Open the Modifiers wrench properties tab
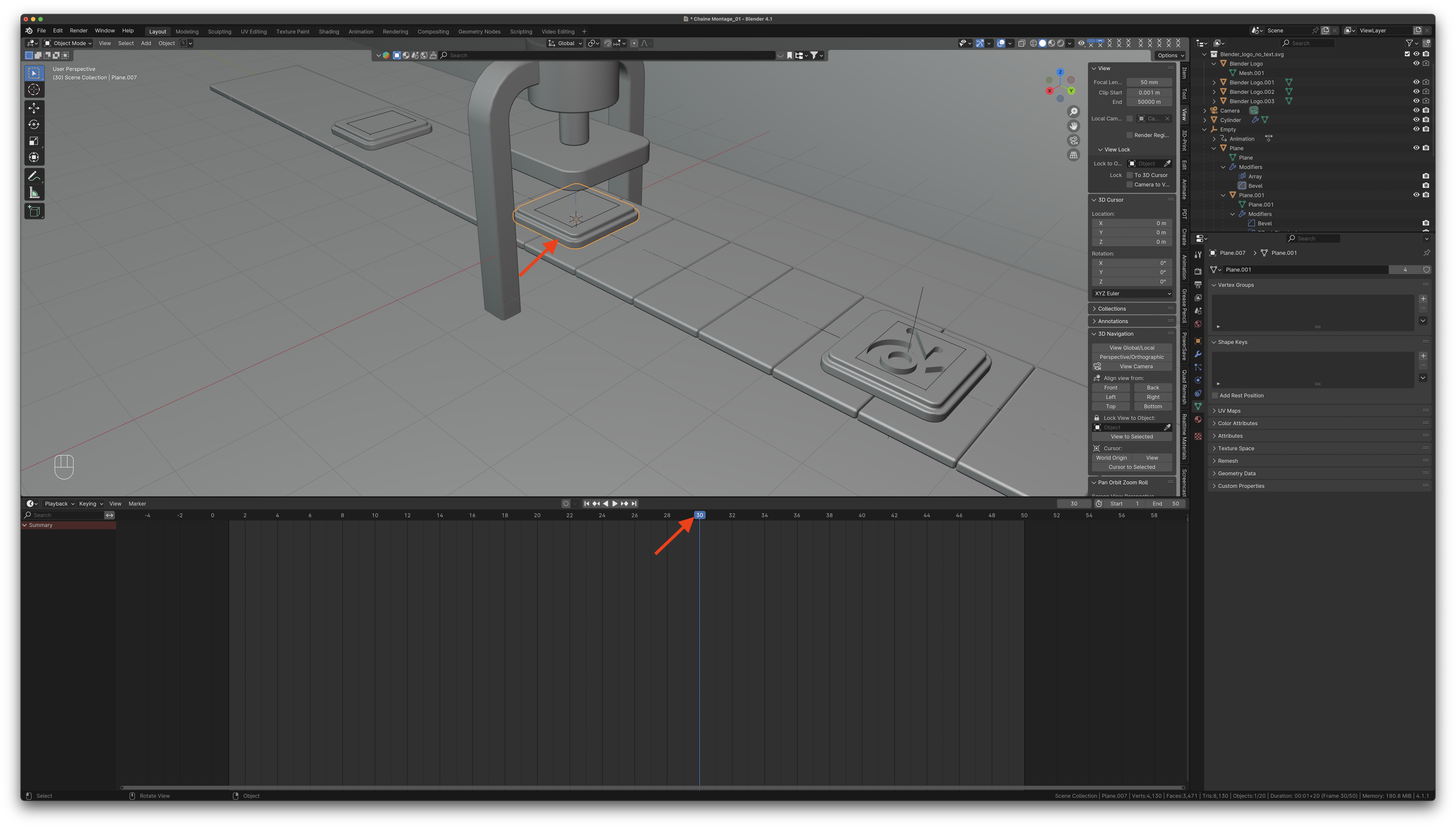1456x828 pixels. tap(1198, 354)
